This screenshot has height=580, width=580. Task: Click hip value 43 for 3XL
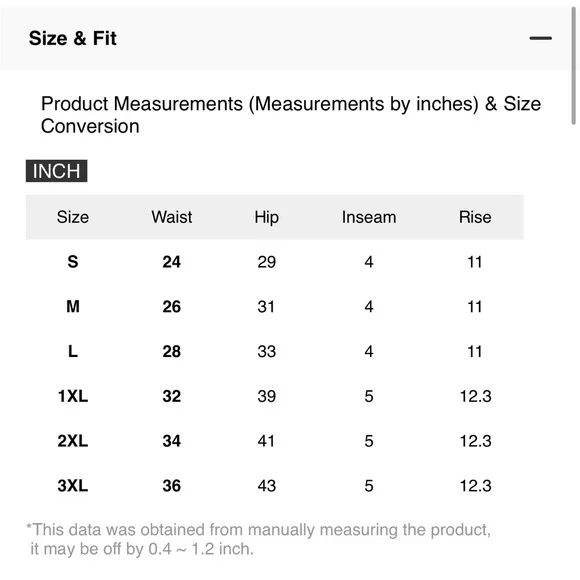(267, 486)
